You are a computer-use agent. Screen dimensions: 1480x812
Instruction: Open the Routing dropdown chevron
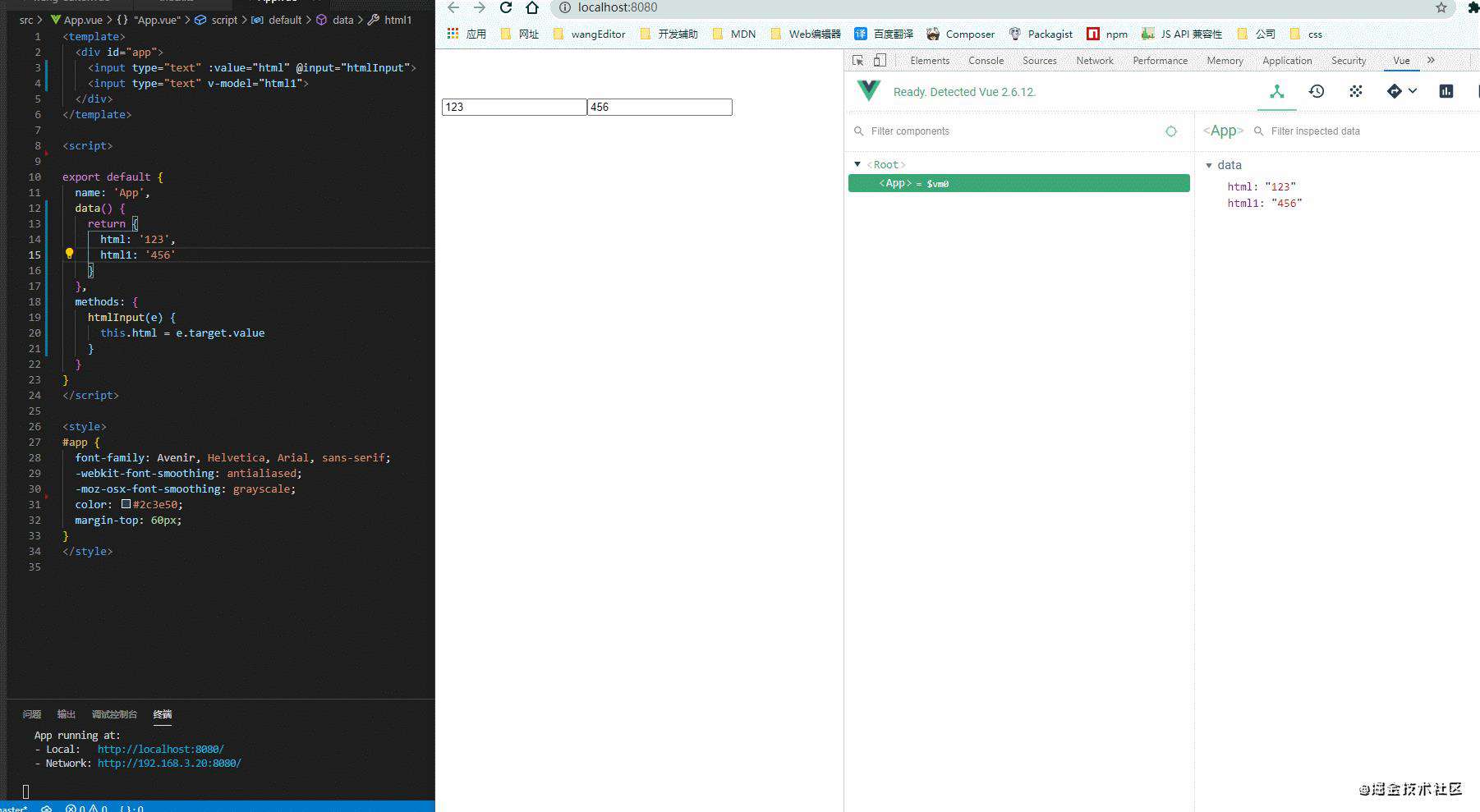(1413, 91)
